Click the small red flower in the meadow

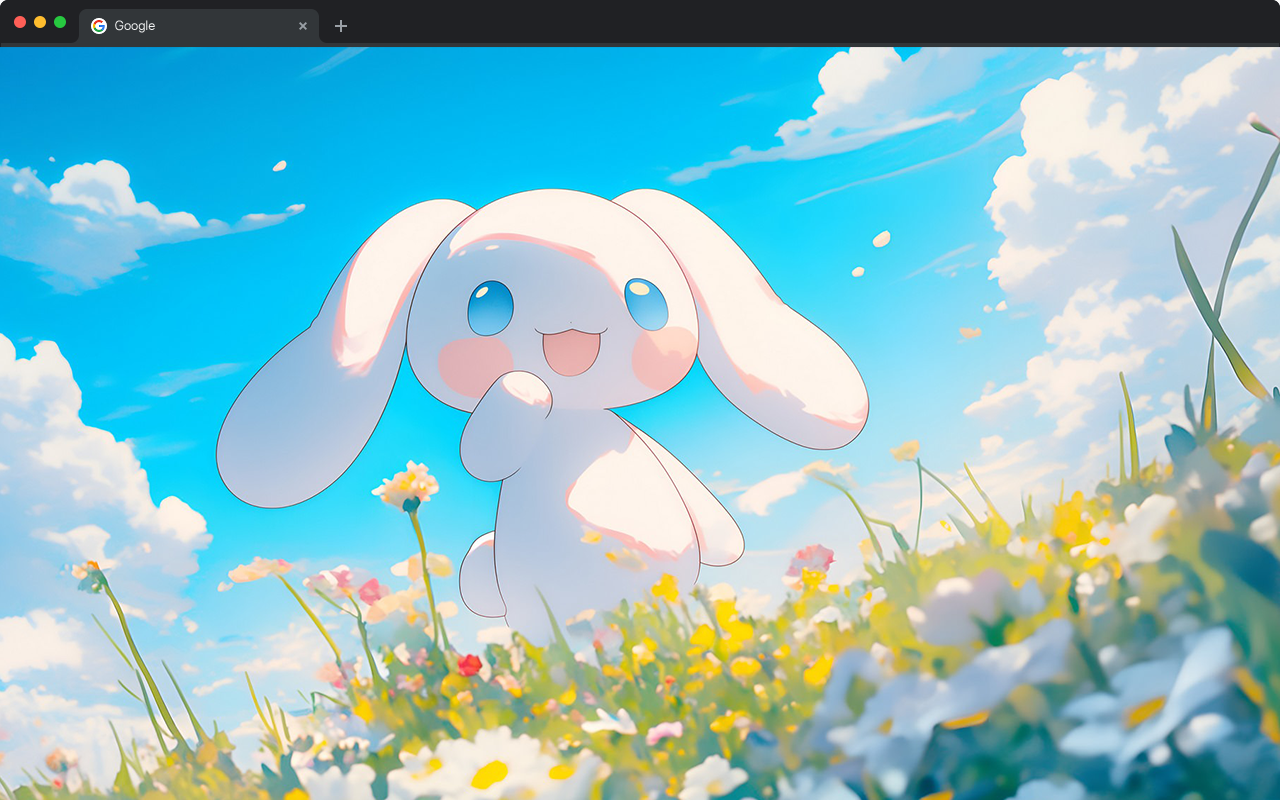[469, 665]
